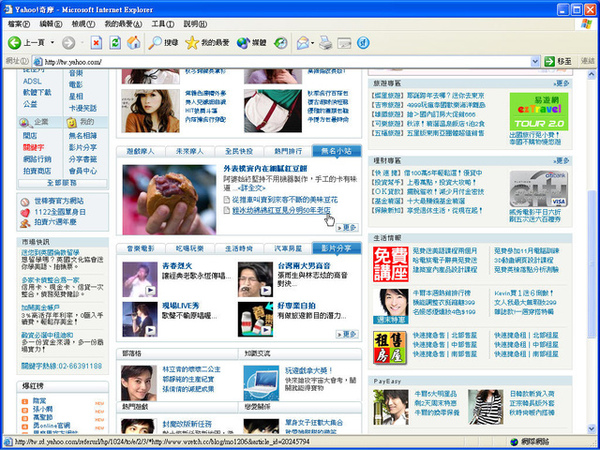Expand 更多 in the 影片分享 panel
600x450 pixels.
tap(347, 334)
